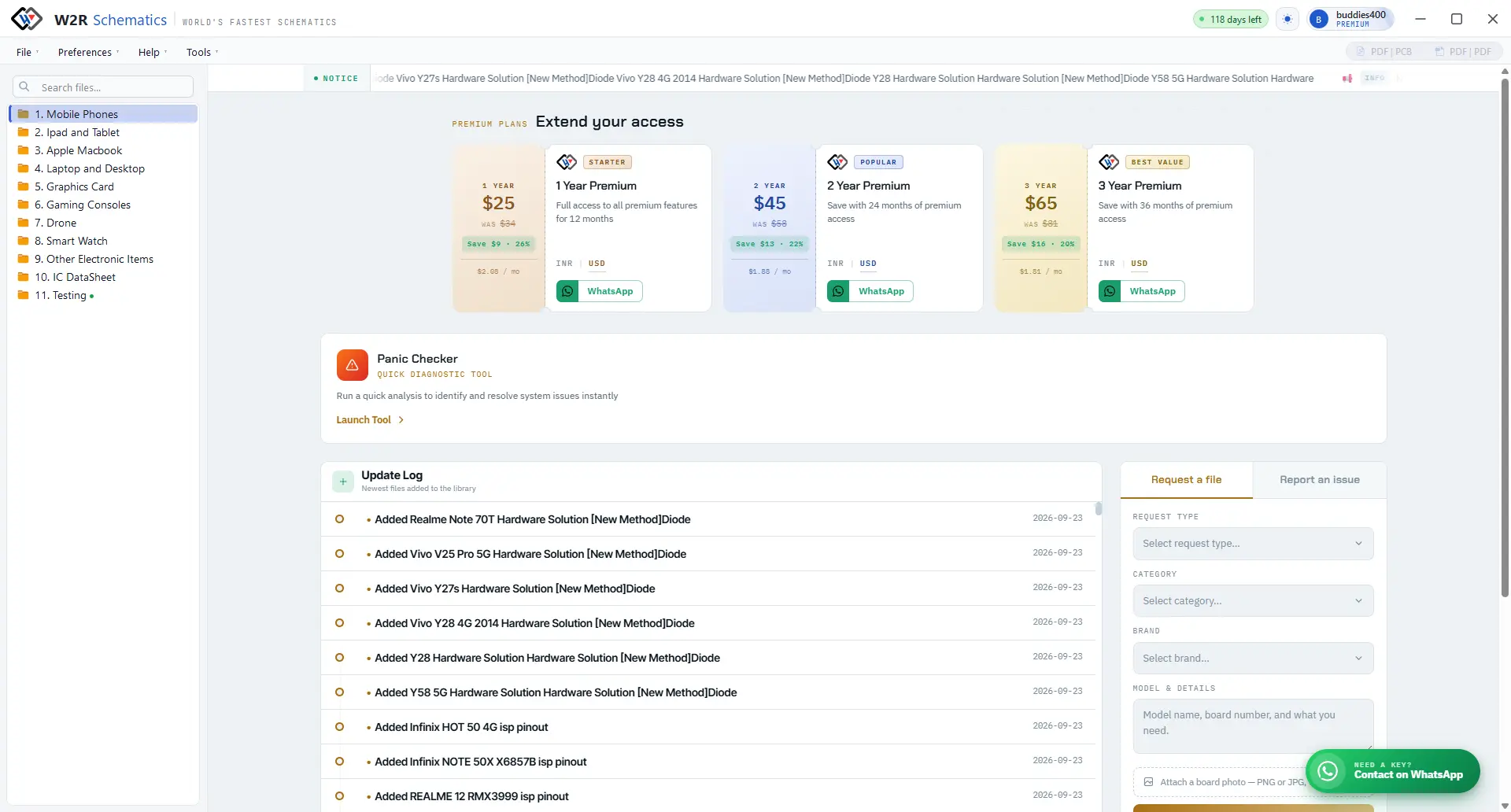Switch the 2 Year Premium price to INR

click(836, 264)
